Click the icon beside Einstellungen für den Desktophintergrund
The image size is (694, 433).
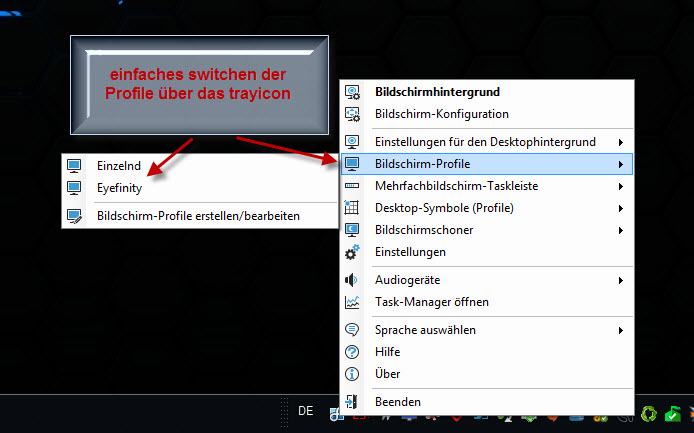pyautogui.click(x=352, y=142)
